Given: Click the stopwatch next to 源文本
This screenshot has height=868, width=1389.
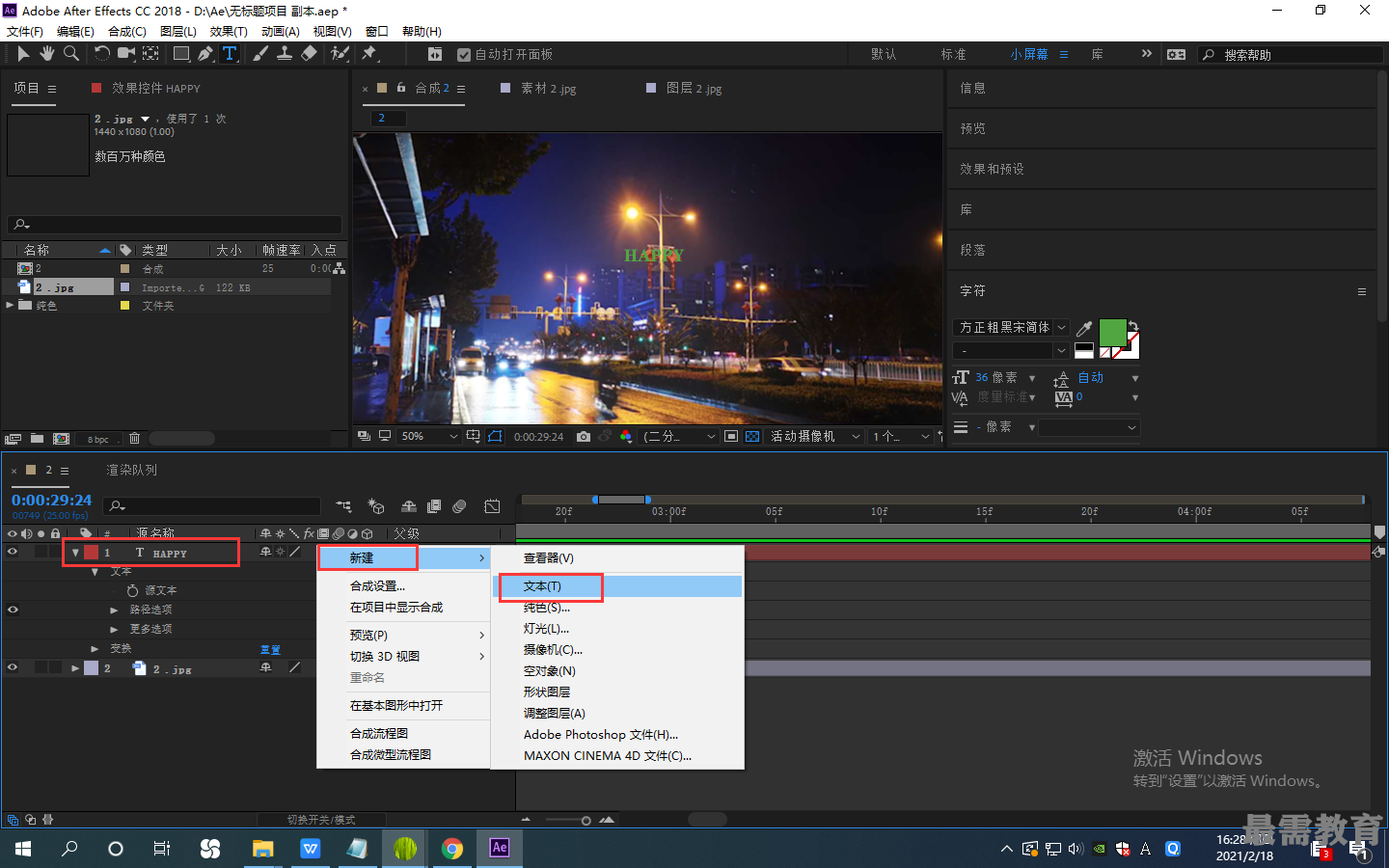Looking at the screenshot, I should click(132, 590).
